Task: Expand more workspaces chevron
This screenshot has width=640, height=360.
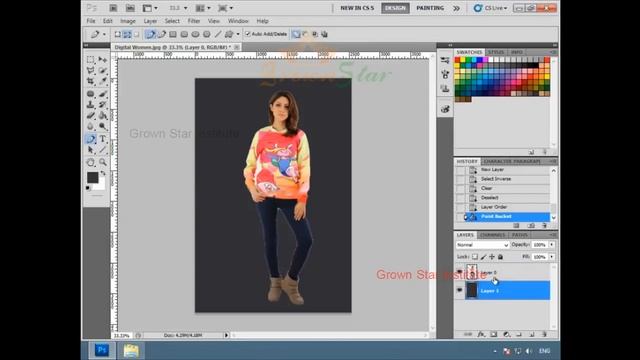Action: [x=456, y=8]
